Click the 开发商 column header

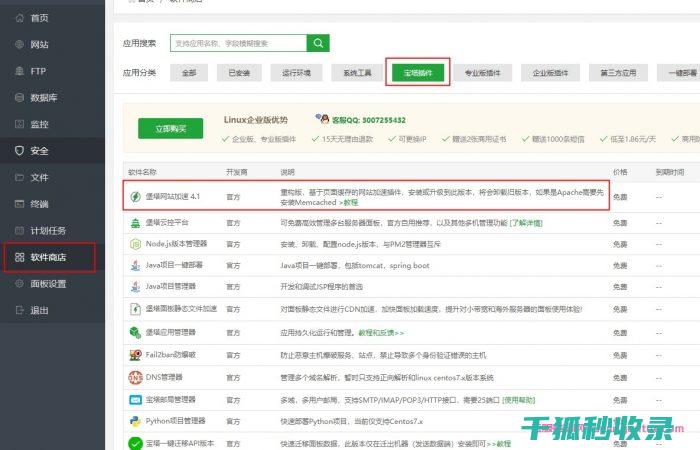(x=237, y=172)
